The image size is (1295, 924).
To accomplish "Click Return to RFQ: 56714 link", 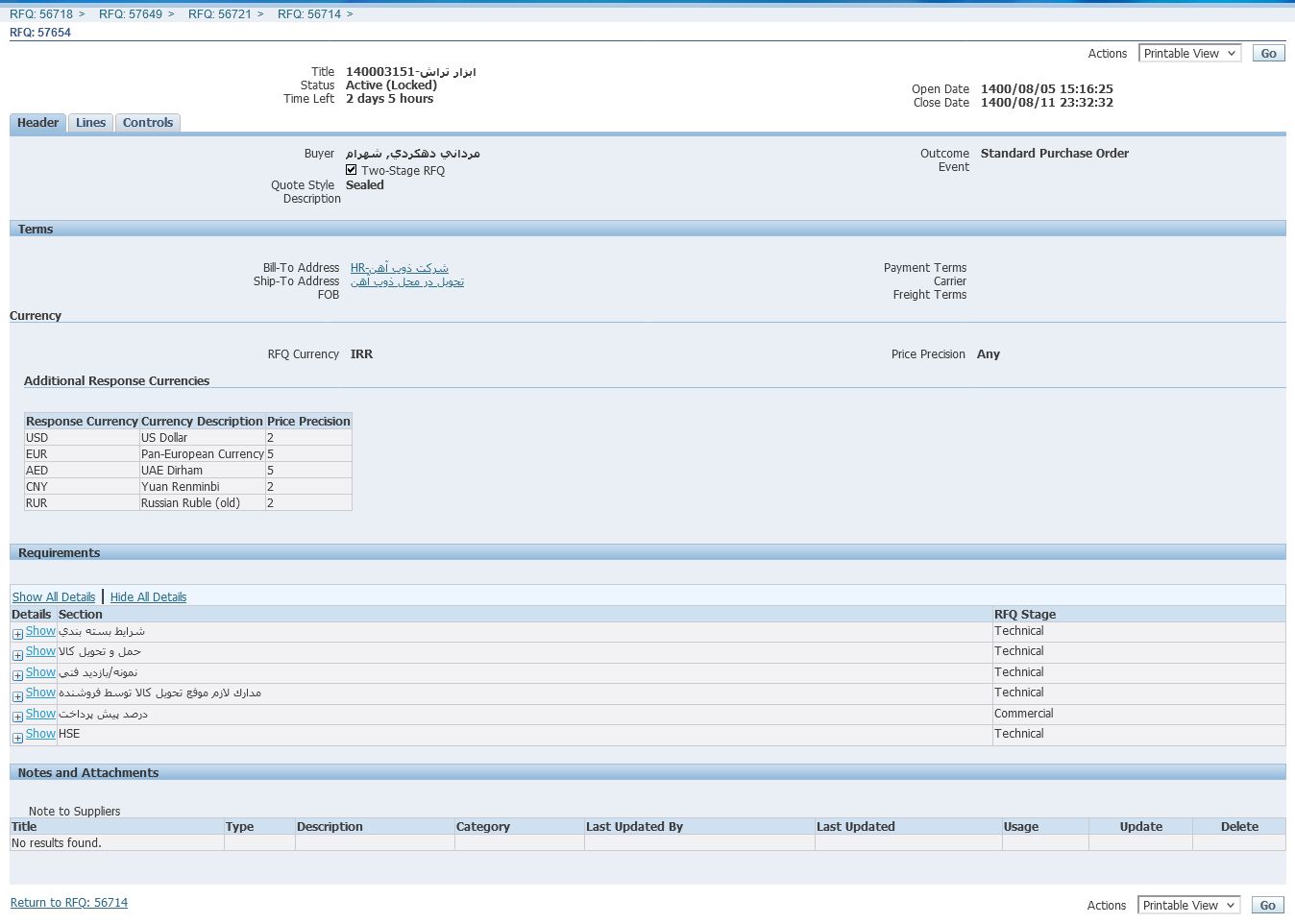I will [x=69, y=903].
